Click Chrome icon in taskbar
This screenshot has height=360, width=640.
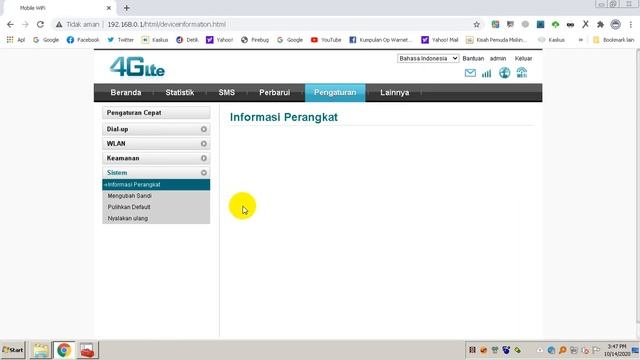(x=64, y=350)
